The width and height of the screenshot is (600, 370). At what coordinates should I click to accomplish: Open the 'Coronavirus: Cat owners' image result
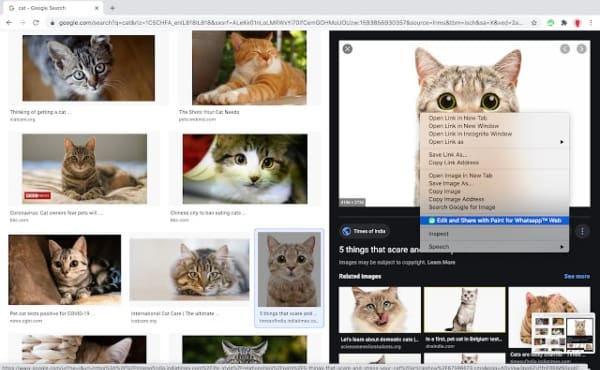click(x=85, y=169)
